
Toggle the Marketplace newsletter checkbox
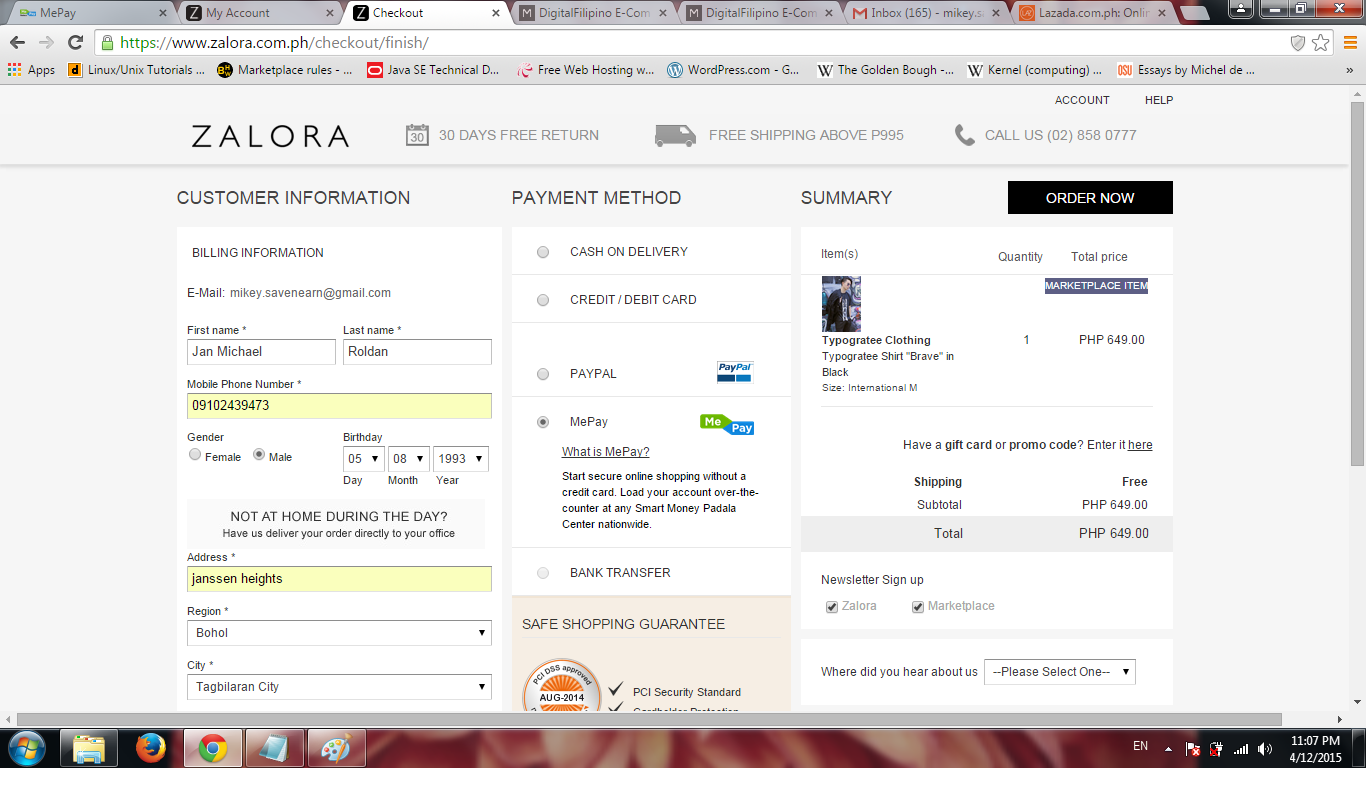[918, 607]
